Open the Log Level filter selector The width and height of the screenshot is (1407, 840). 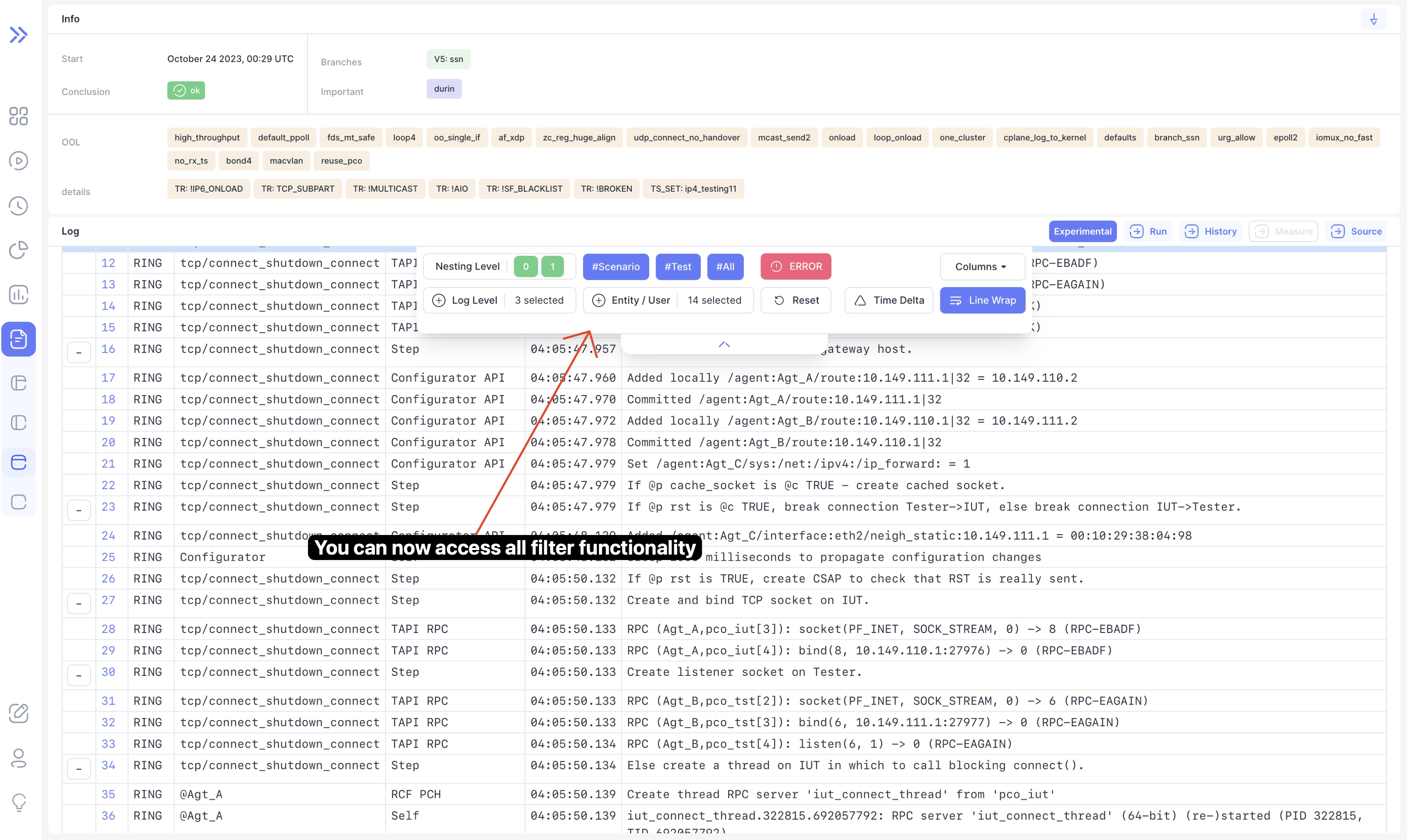[x=499, y=300]
